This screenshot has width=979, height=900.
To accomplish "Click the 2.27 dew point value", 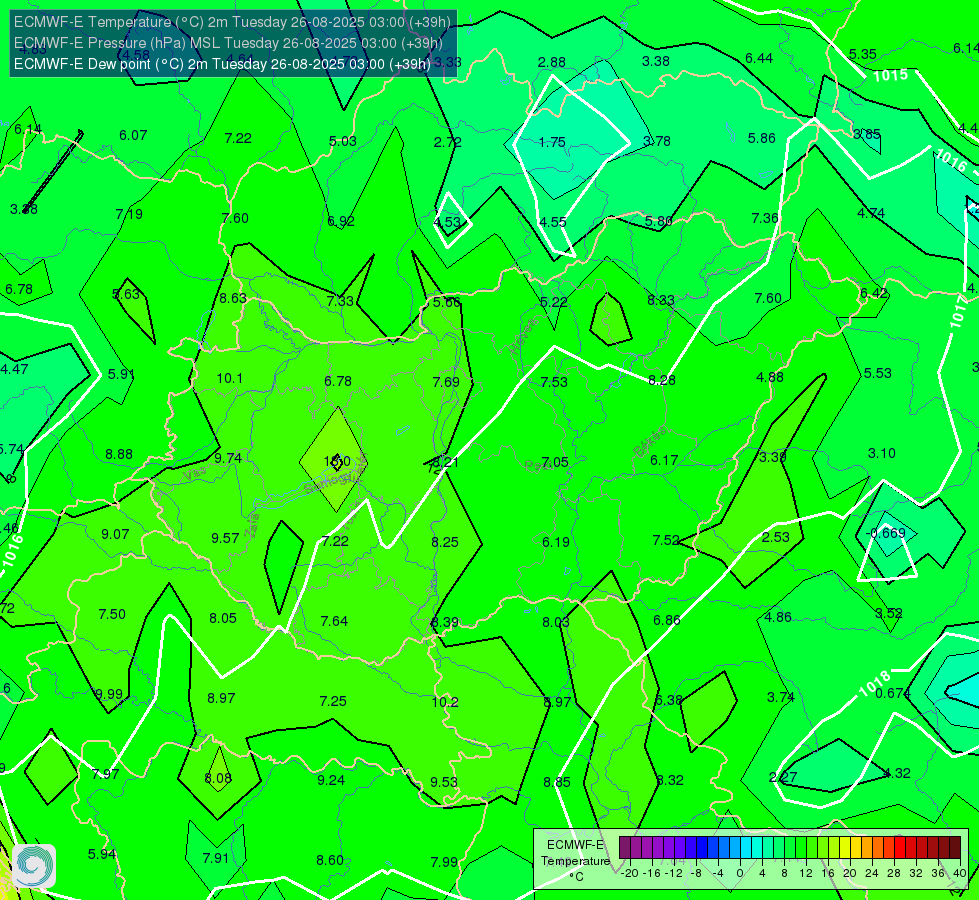I will (783, 777).
